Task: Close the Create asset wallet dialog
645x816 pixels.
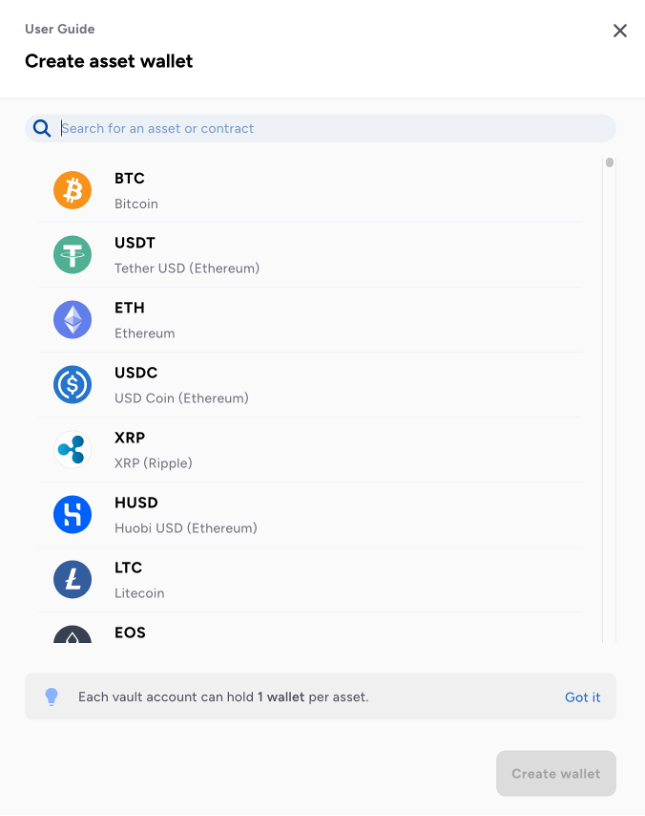Action: coord(620,31)
